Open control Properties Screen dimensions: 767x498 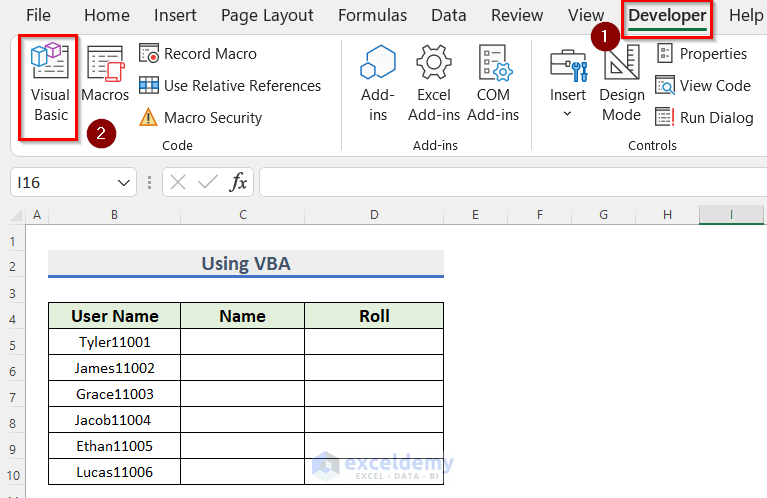[x=701, y=53]
